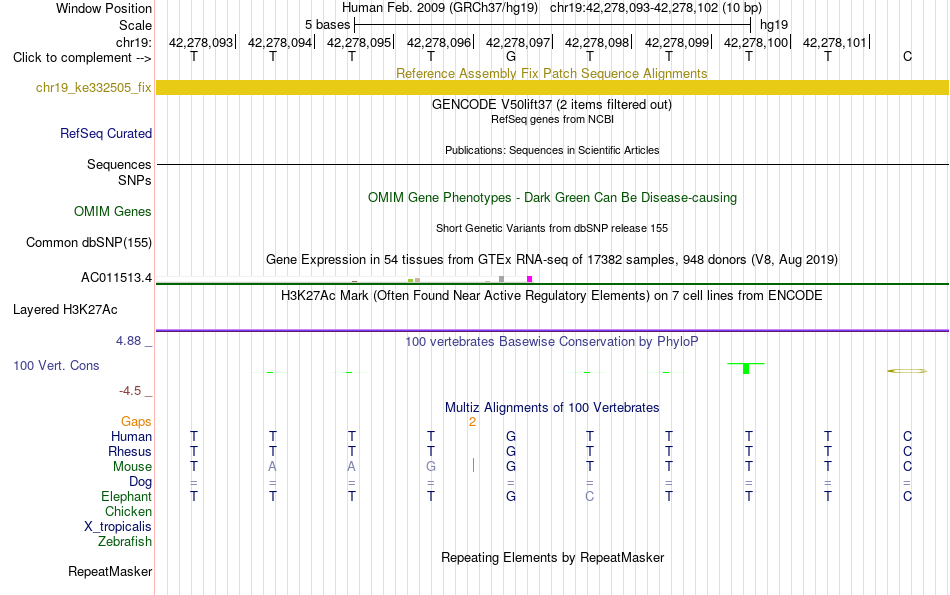Click position label 42,278,093
Screen dimensions: 950x595
click(x=201, y=42)
